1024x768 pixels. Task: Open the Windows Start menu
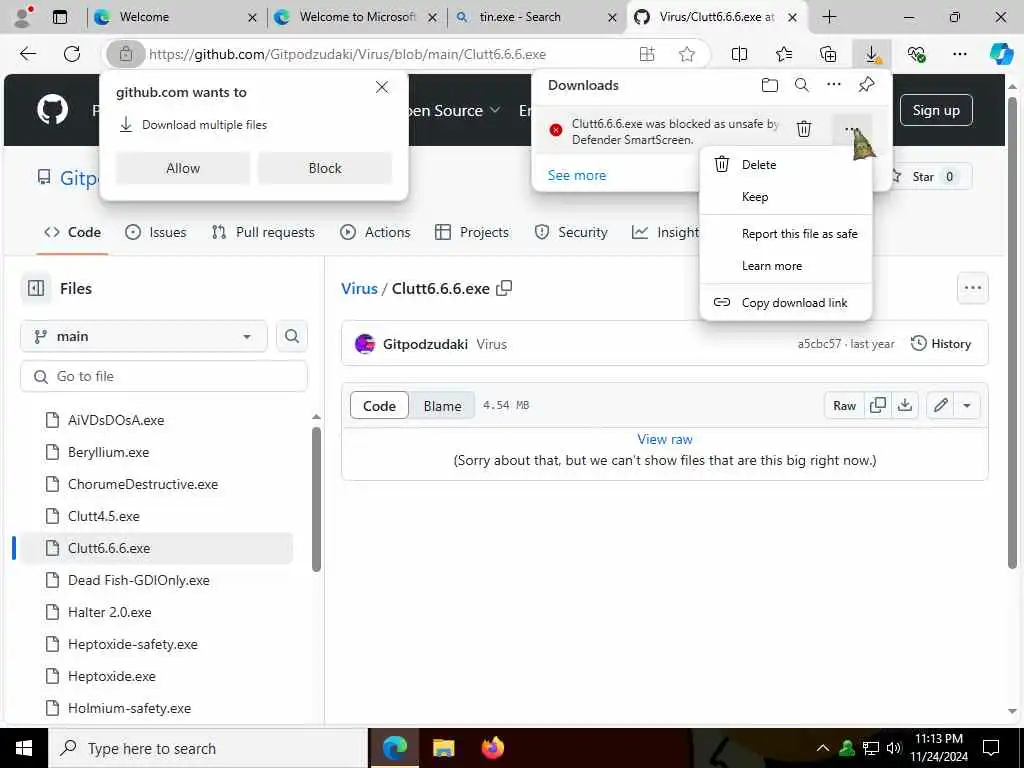click(24, 748)
